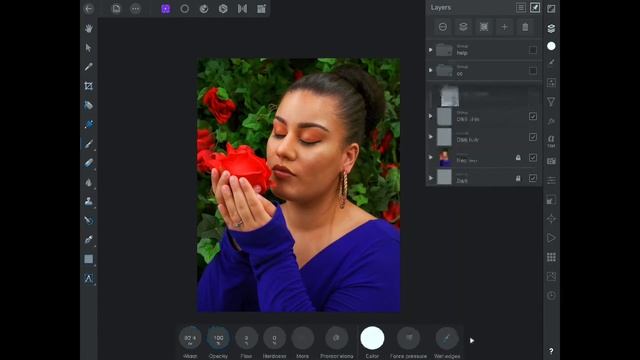
Task: Delete layer with trash button
Action: (525, 27)
